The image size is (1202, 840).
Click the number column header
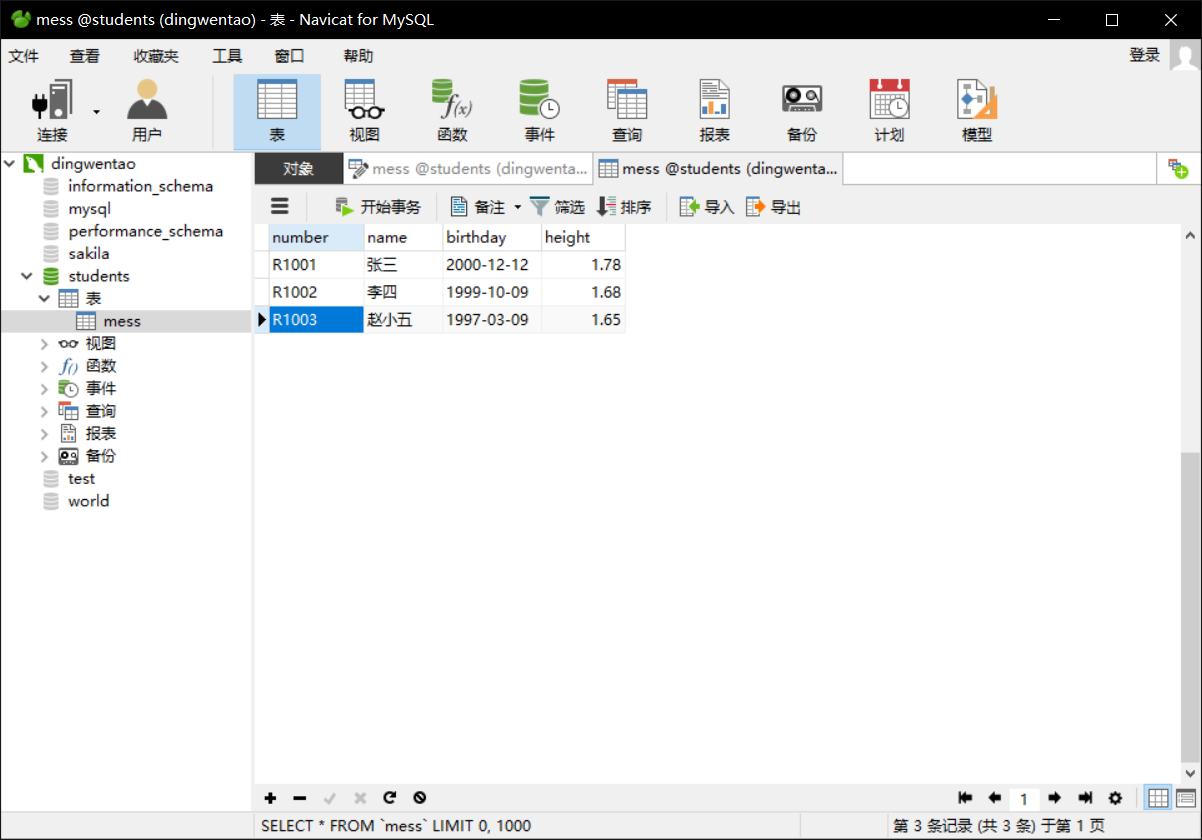coord(316,237)
